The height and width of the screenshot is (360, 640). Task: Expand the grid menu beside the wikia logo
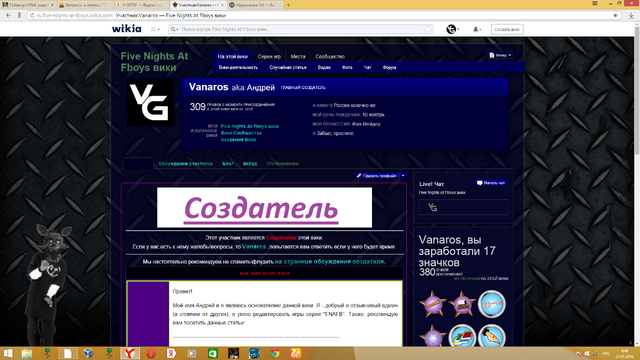pos(155,29)
